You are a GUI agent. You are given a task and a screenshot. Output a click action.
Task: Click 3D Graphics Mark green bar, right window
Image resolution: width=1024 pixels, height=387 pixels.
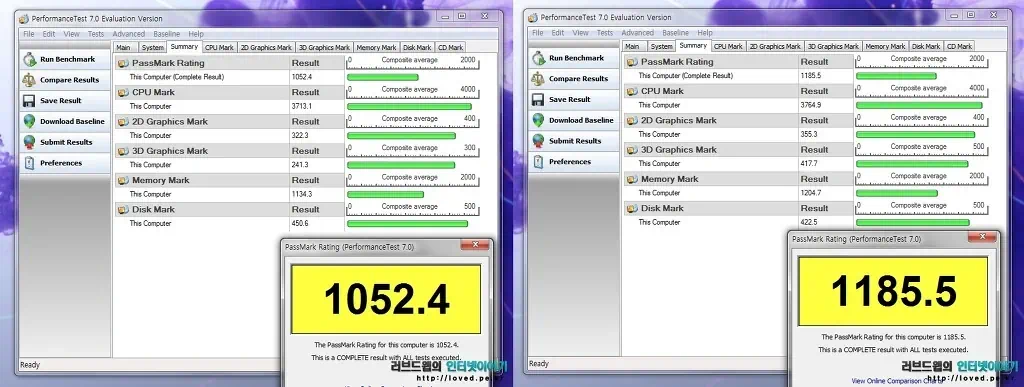click(912, 164)
